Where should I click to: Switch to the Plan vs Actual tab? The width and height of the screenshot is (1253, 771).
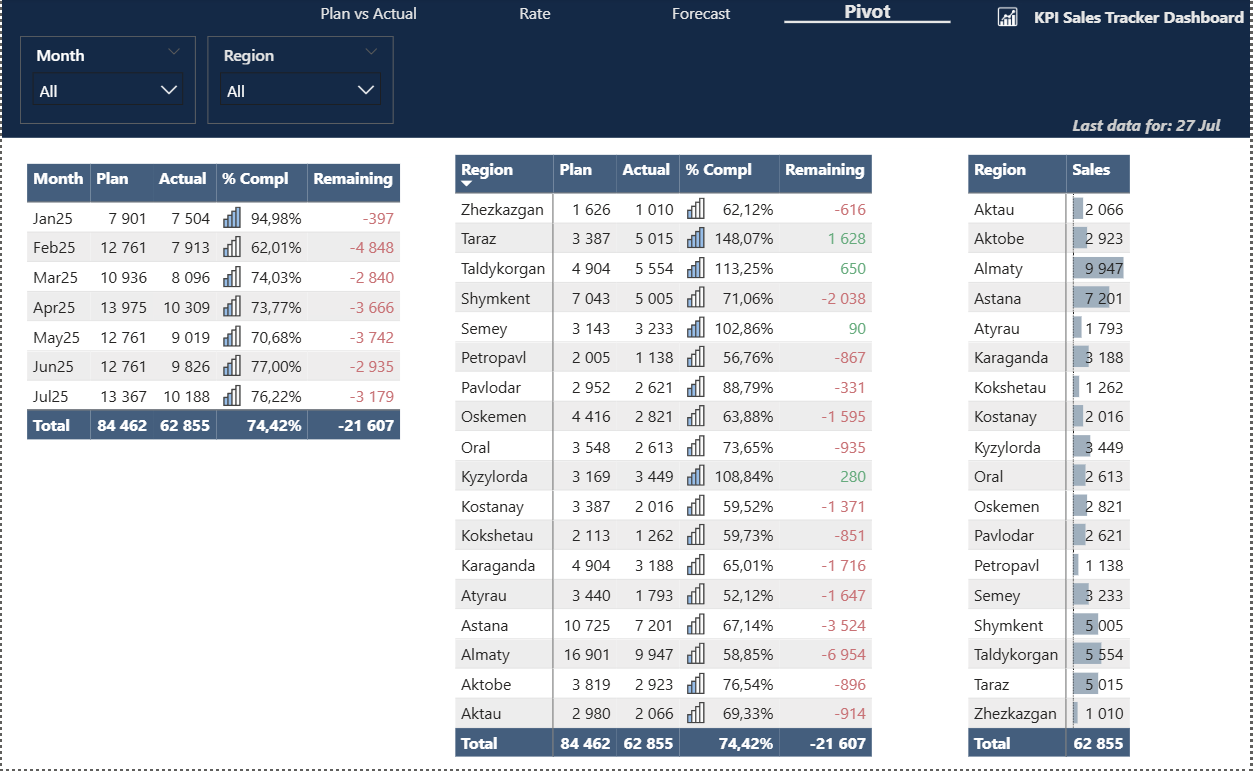(x=368, y=14)
